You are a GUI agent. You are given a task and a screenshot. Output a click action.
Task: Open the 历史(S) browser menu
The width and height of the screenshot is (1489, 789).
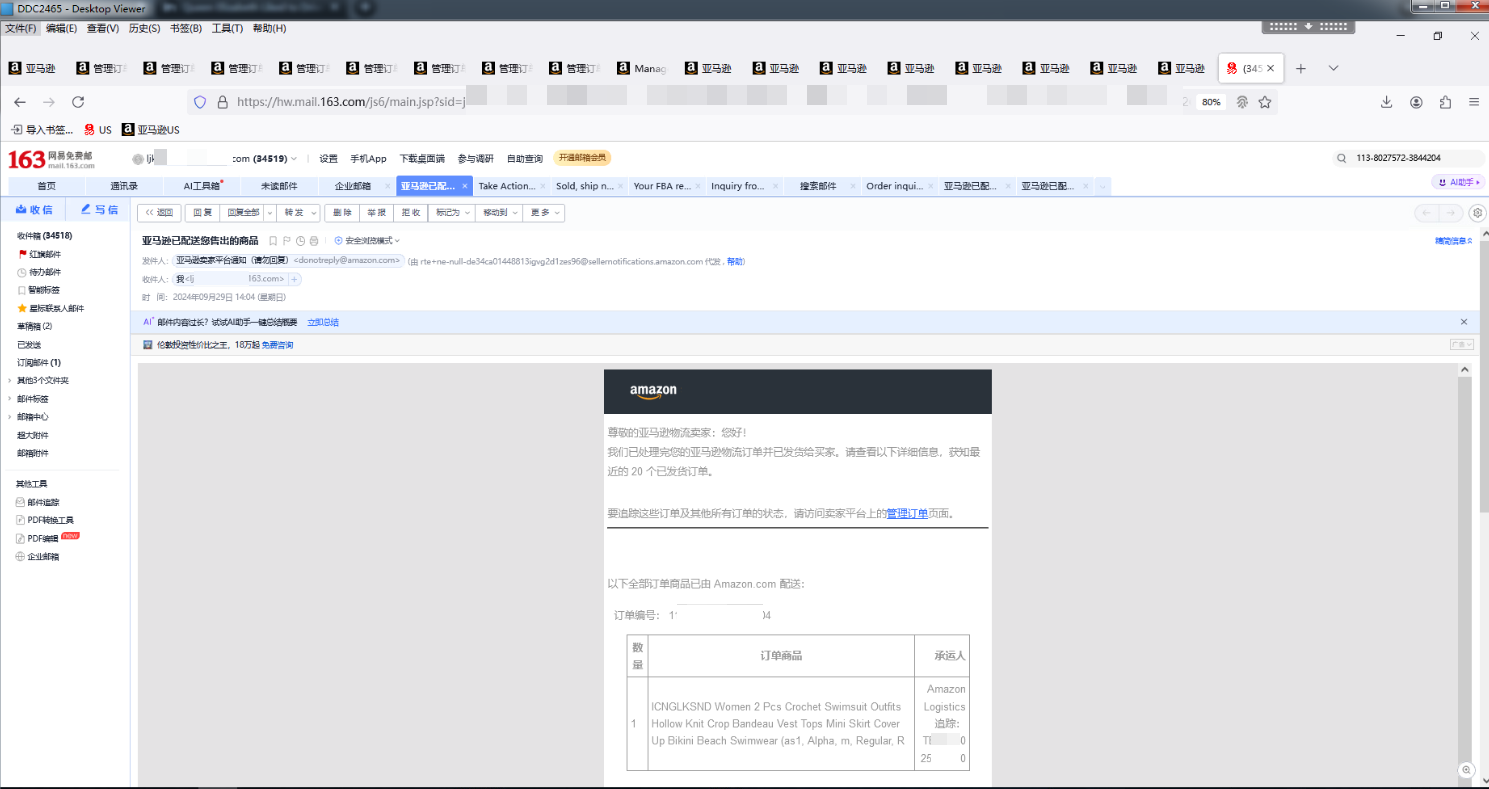[x=144, y=28]
